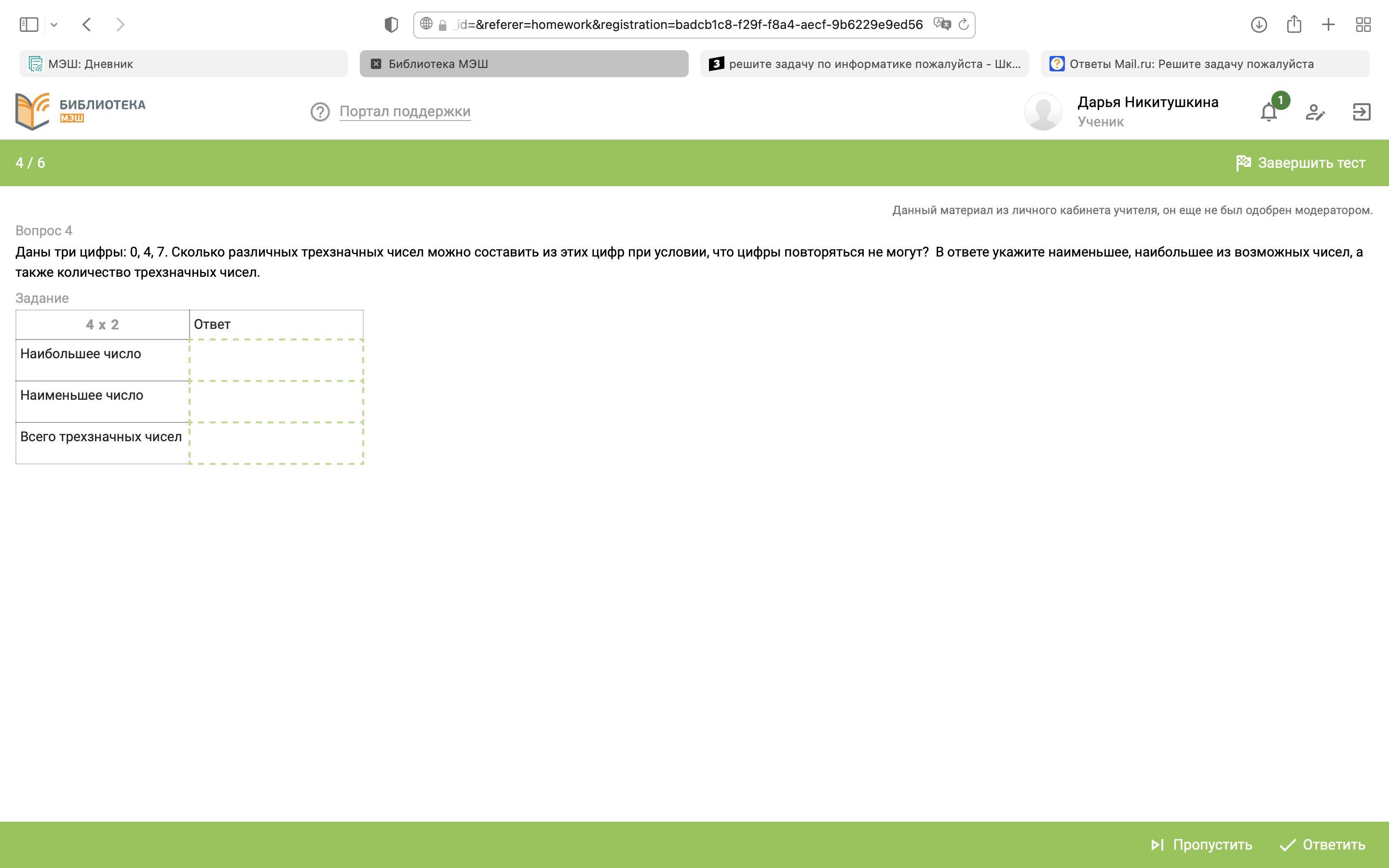Click the name Дарья Никитушкина

pos(1147,102)
